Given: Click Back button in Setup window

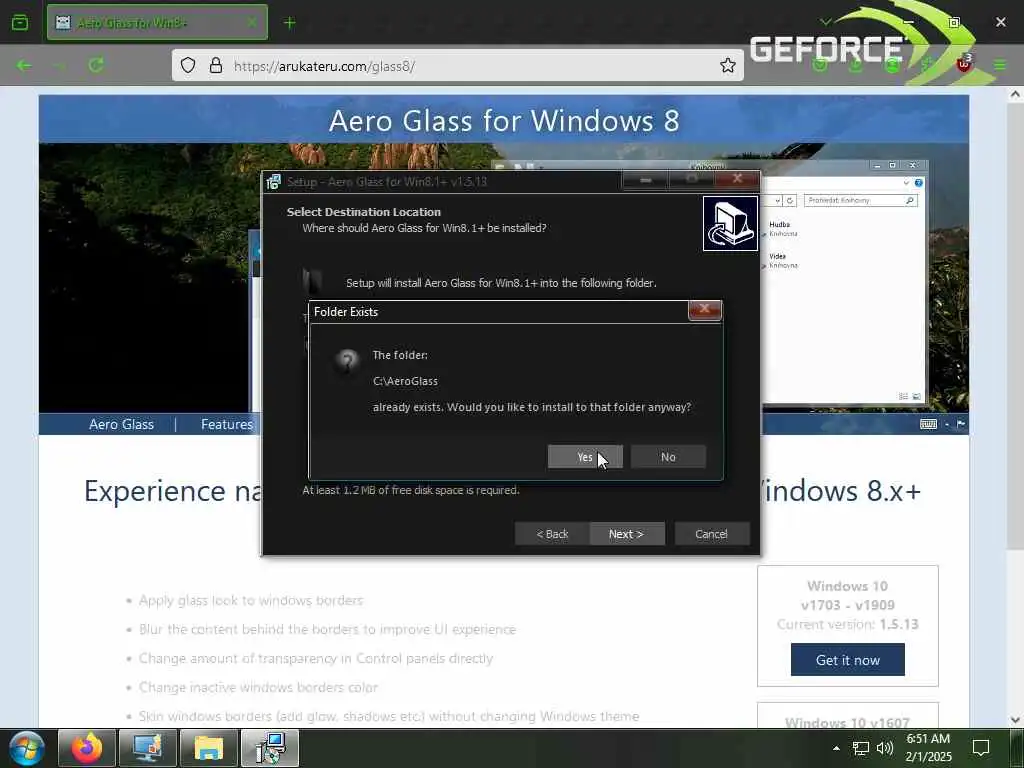Looking at the screenshot, I should point(552,534).
